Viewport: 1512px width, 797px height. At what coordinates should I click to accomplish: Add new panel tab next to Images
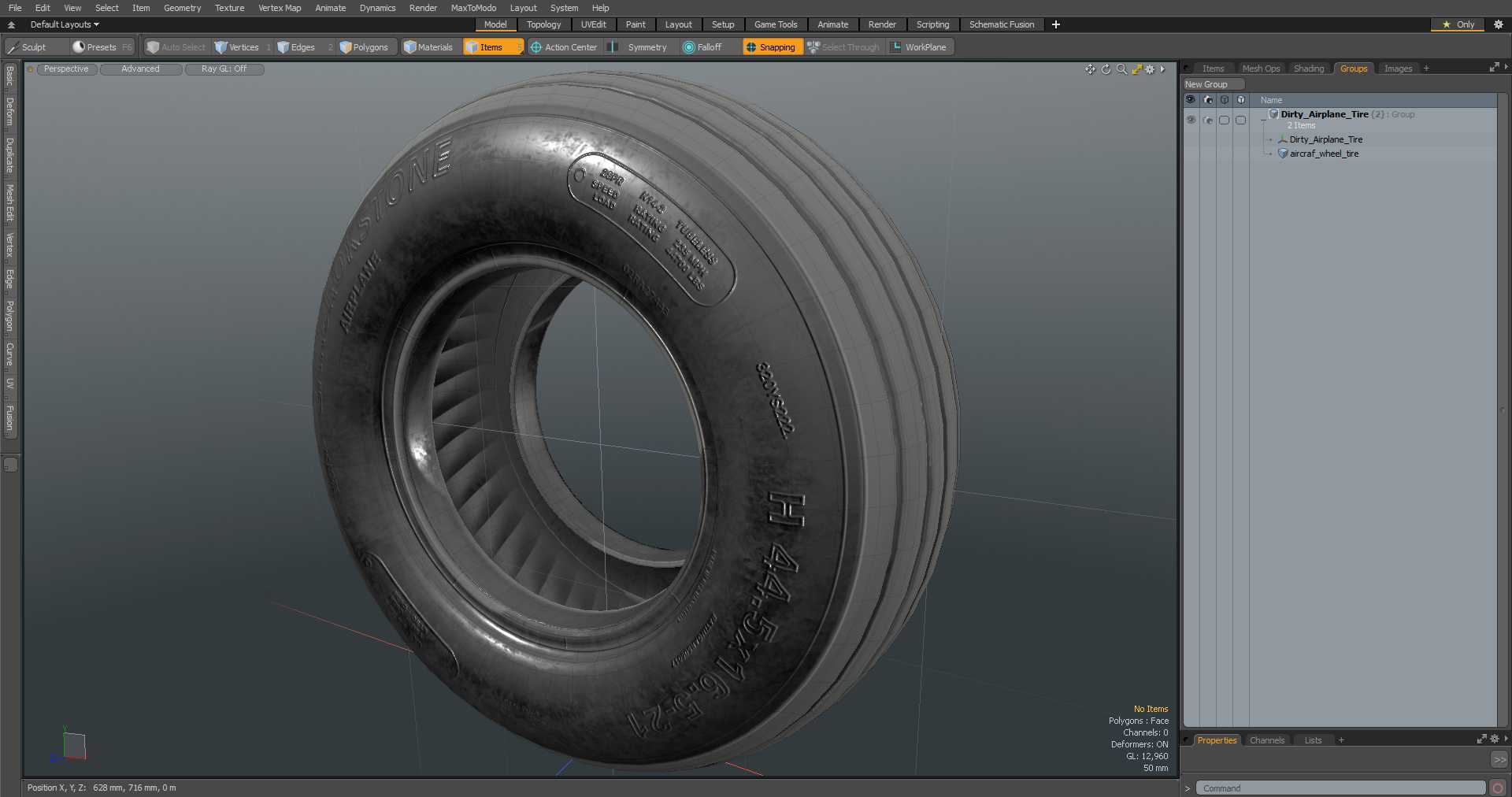click(1426, 69)
